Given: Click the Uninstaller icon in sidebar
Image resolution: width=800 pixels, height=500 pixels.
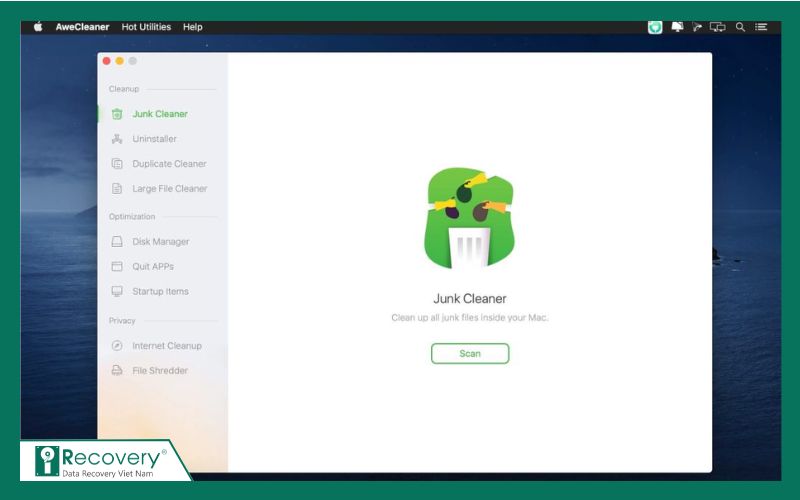Looking at the screenshot, I should tap(117, 139).
